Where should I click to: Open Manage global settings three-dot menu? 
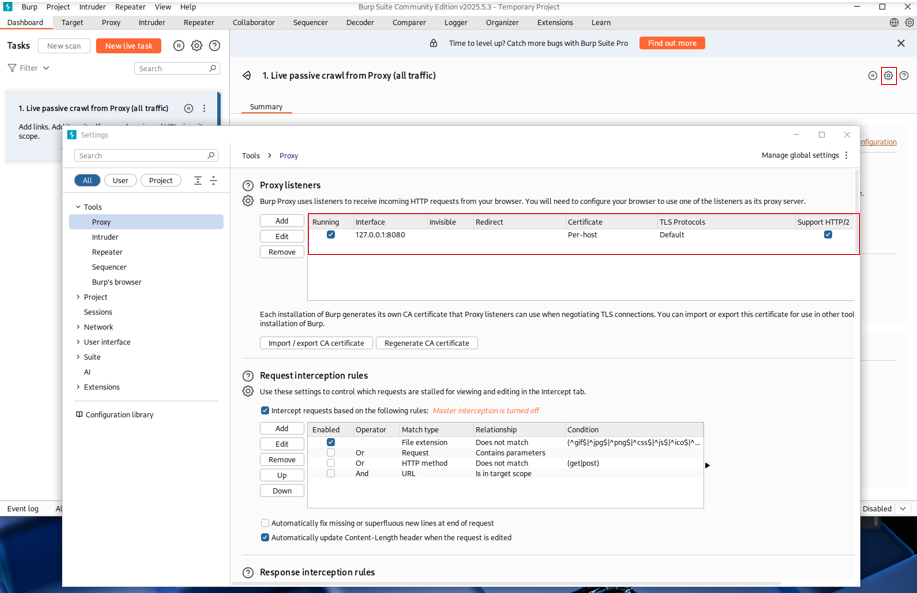click(846, 155)
